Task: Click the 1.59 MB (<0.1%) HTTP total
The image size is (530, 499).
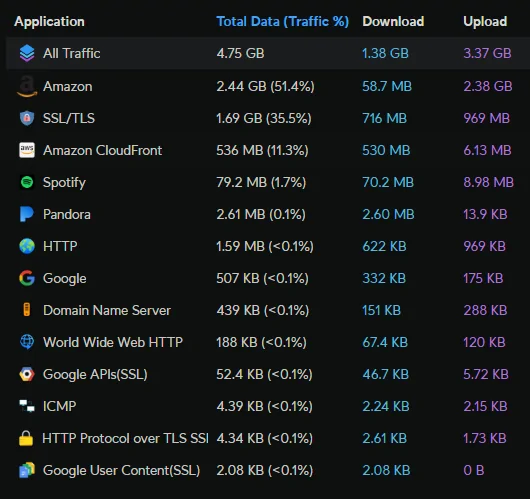Action: point(265,246)
